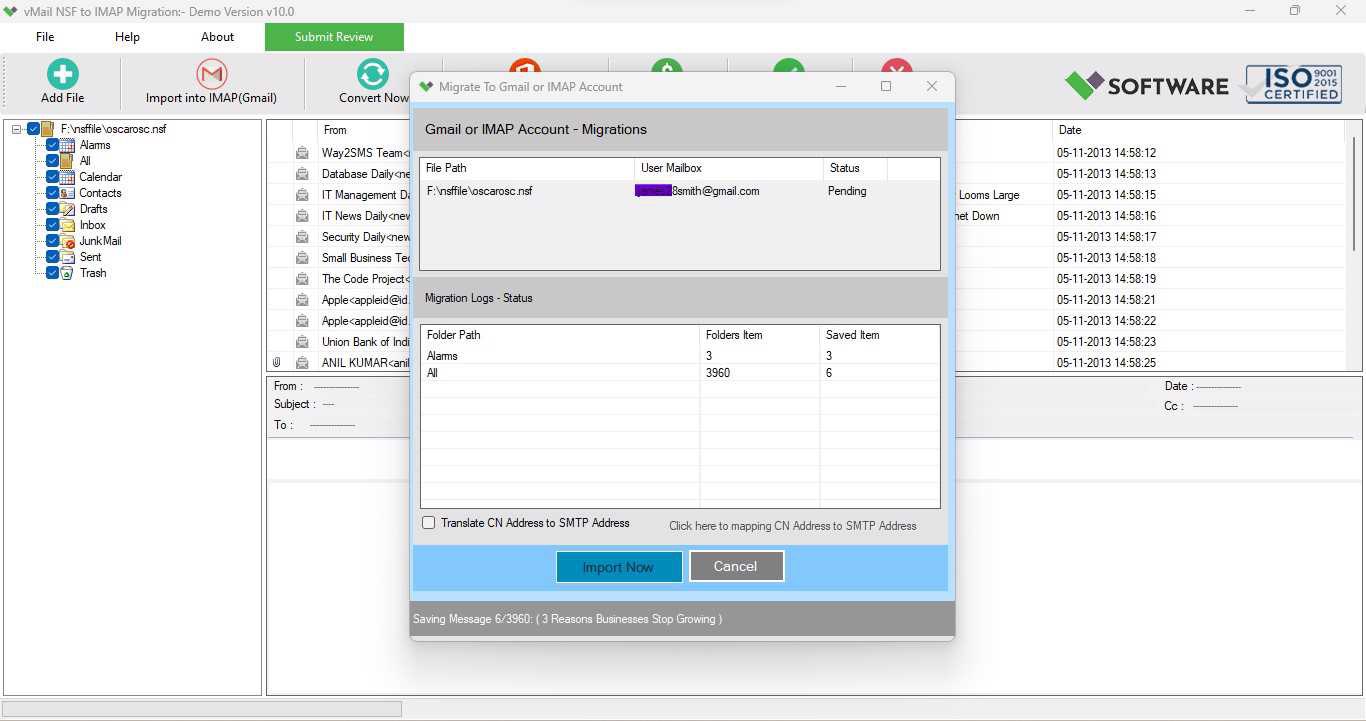Screen dimensions: 1366x721
Task: Click link for mapping CN to SMTP Address
Action: tap(792, 525)
